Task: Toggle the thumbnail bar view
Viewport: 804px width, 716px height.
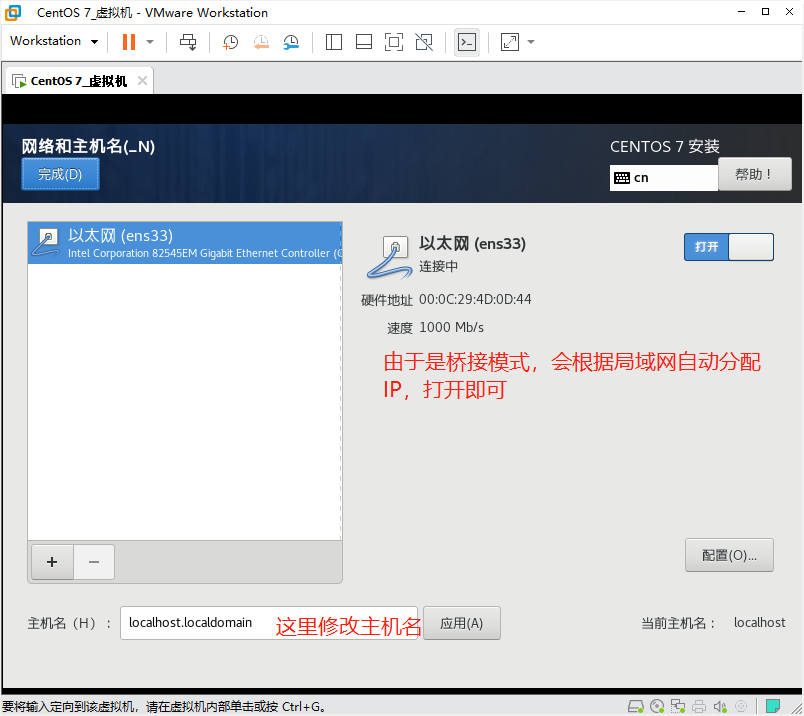Action: tap(364, 42)
